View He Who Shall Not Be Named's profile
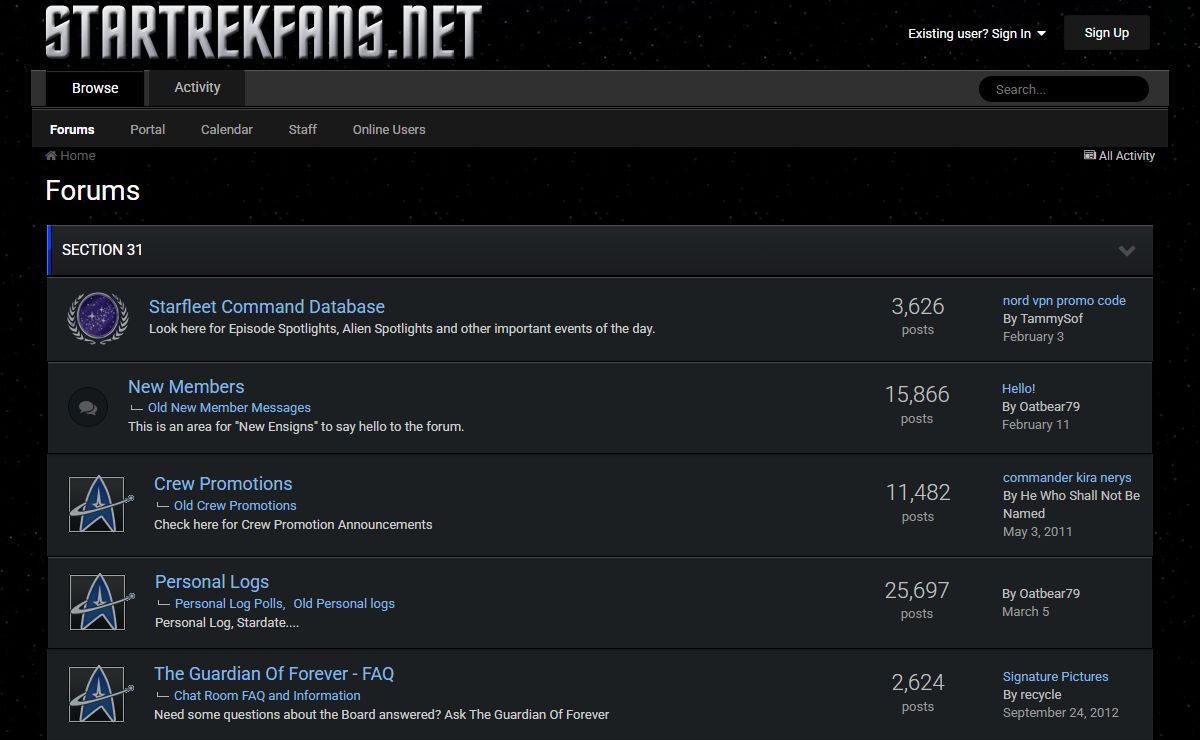Screen dimensions: 1200x740 (1071, 505)
